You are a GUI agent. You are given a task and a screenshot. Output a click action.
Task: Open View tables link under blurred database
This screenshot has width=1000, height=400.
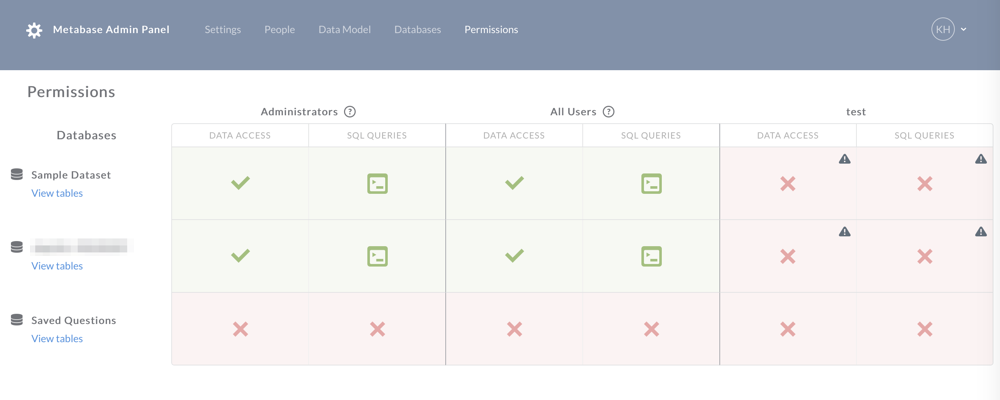[x=57, y=266]
